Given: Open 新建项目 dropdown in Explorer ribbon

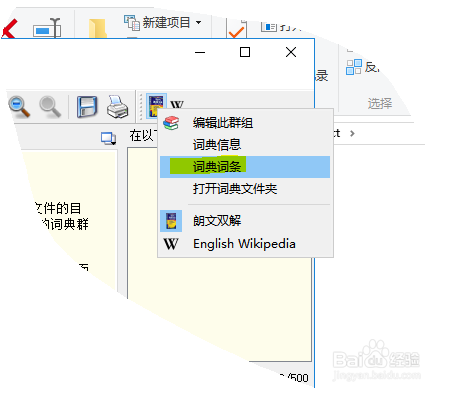Looking at the screenshot, I should click(163, 23).
